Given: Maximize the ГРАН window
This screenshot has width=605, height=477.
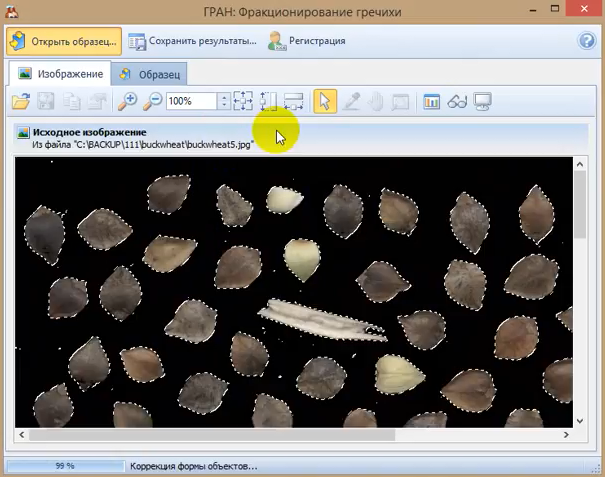Looking at the screenshot, I should 555,8.
